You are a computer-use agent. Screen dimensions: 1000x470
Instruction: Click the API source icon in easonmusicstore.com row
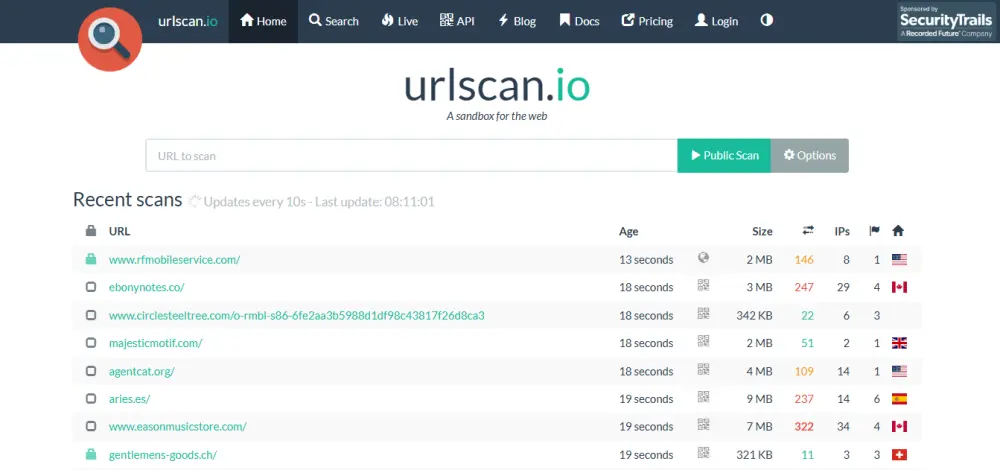pos(703,425)
